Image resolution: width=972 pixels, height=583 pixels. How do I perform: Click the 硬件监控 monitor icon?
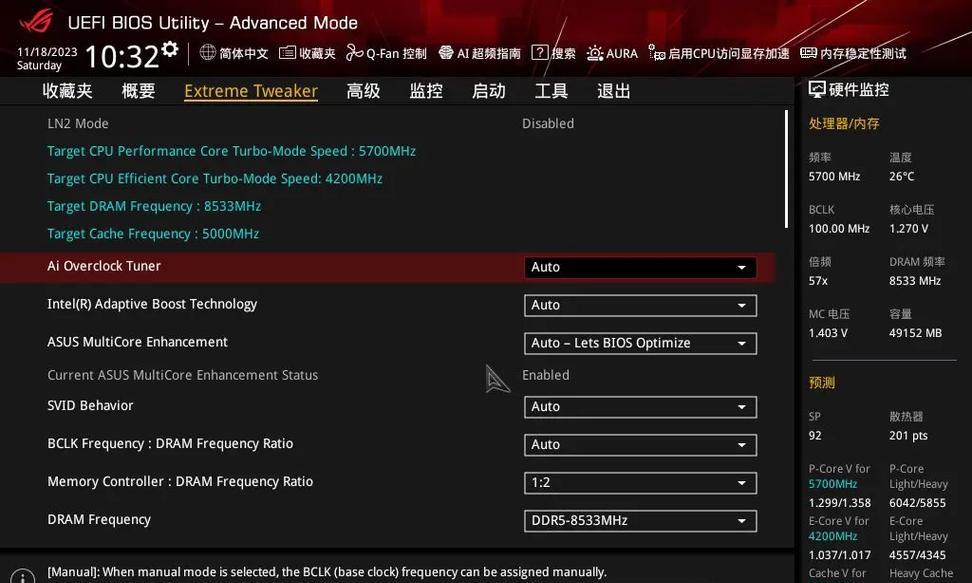pos(817,90)
